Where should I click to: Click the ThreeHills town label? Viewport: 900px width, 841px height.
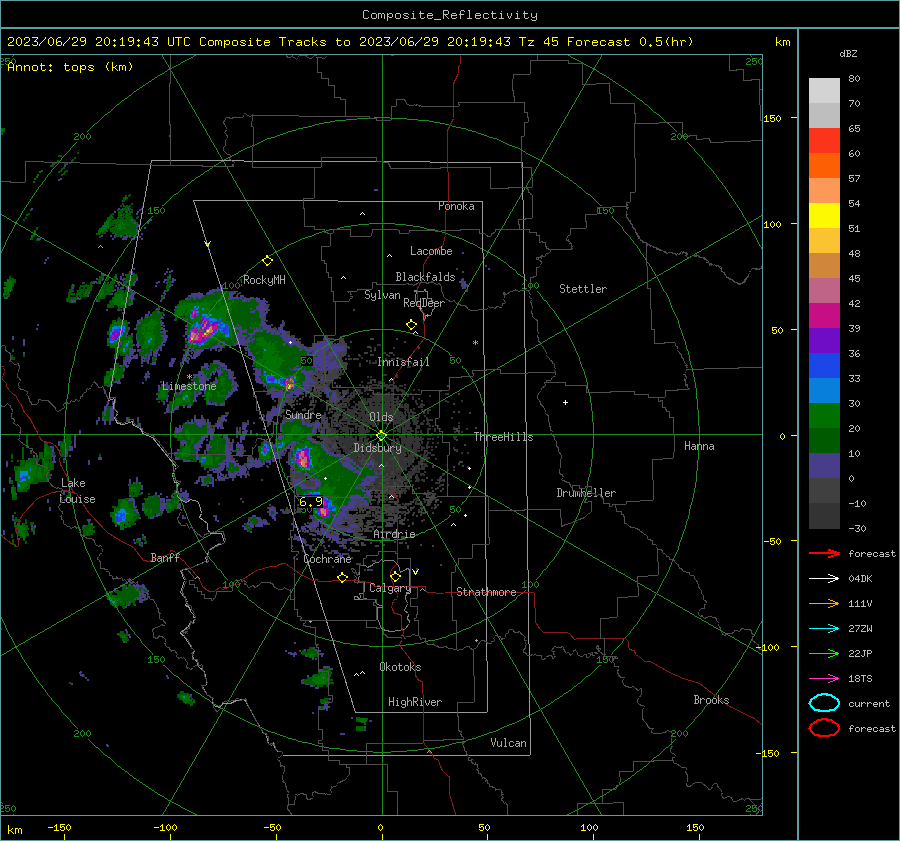pyautogui.click(x=503, y=437)
